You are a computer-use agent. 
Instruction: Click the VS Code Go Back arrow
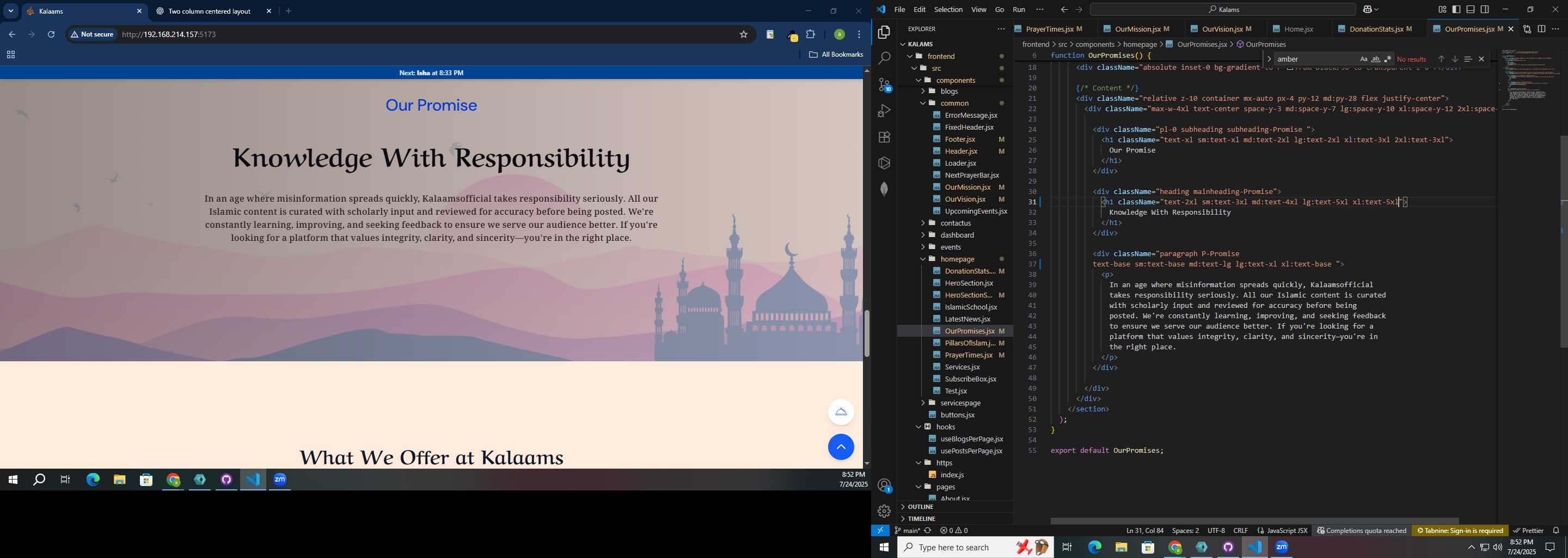coord(1063,10)
